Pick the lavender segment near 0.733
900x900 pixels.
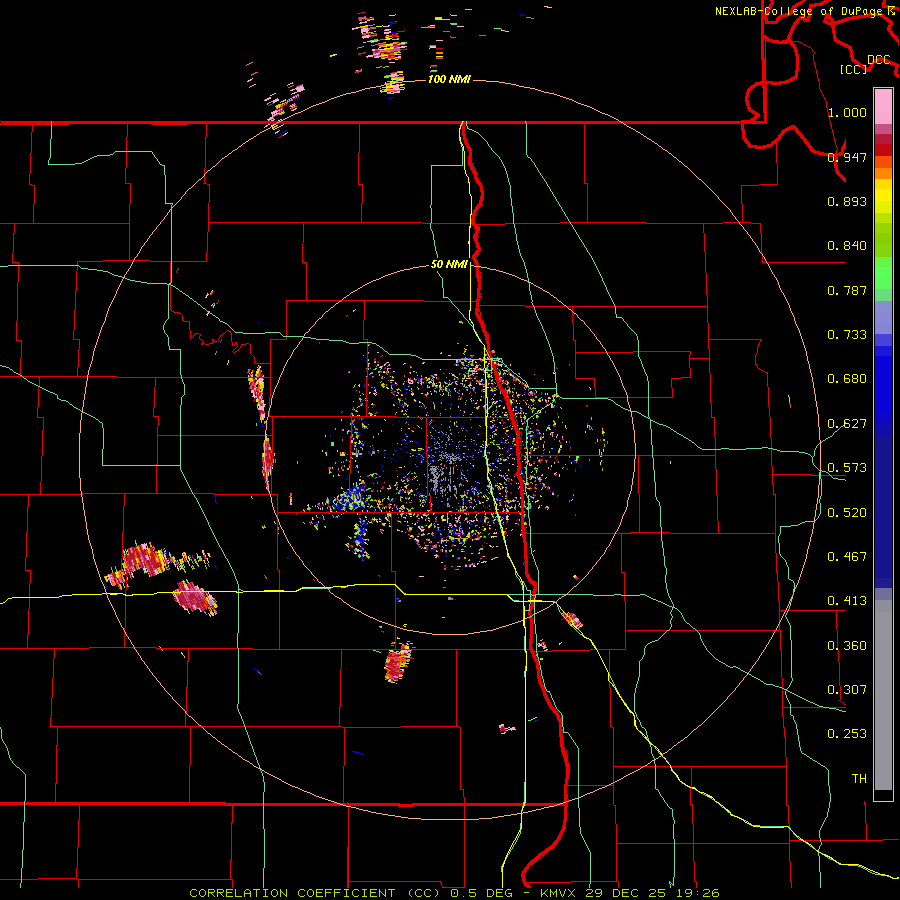point(883,318)
